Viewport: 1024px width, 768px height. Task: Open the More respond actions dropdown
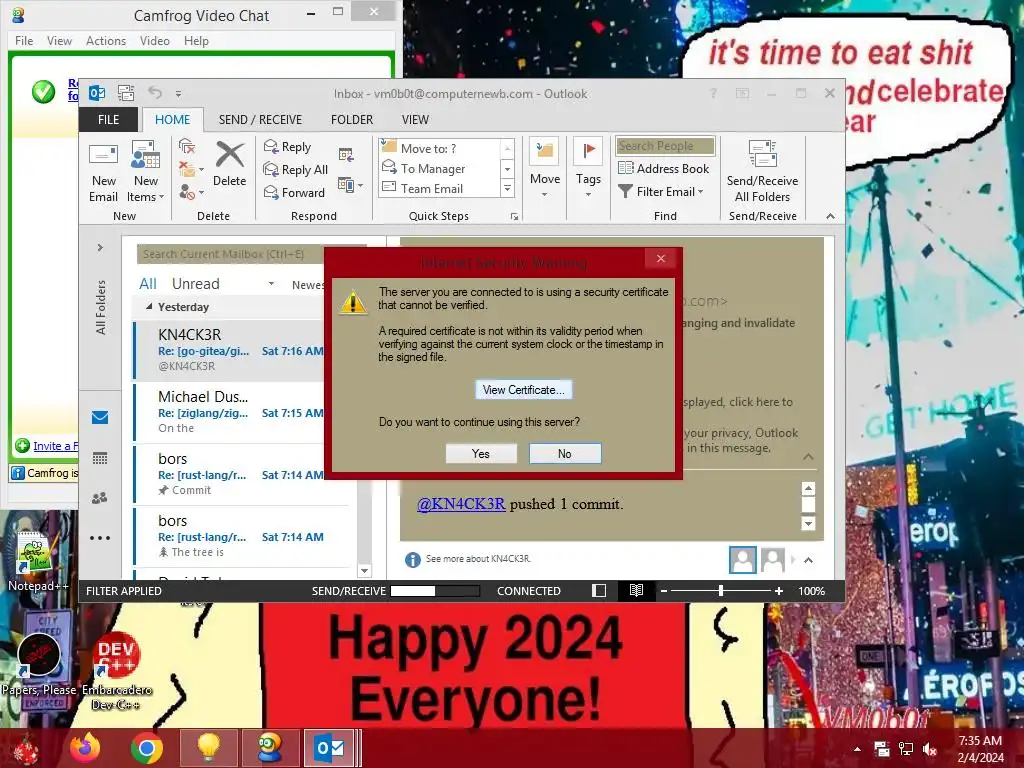point(350,185)
